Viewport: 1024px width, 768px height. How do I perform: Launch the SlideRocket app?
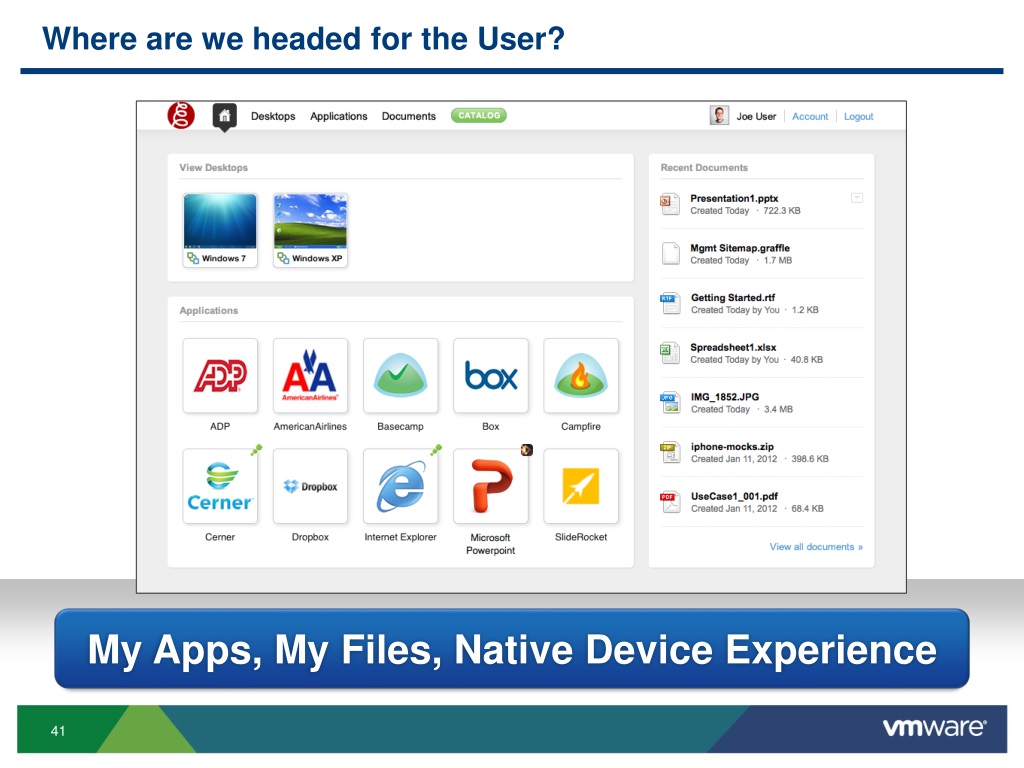pos(581,486)
